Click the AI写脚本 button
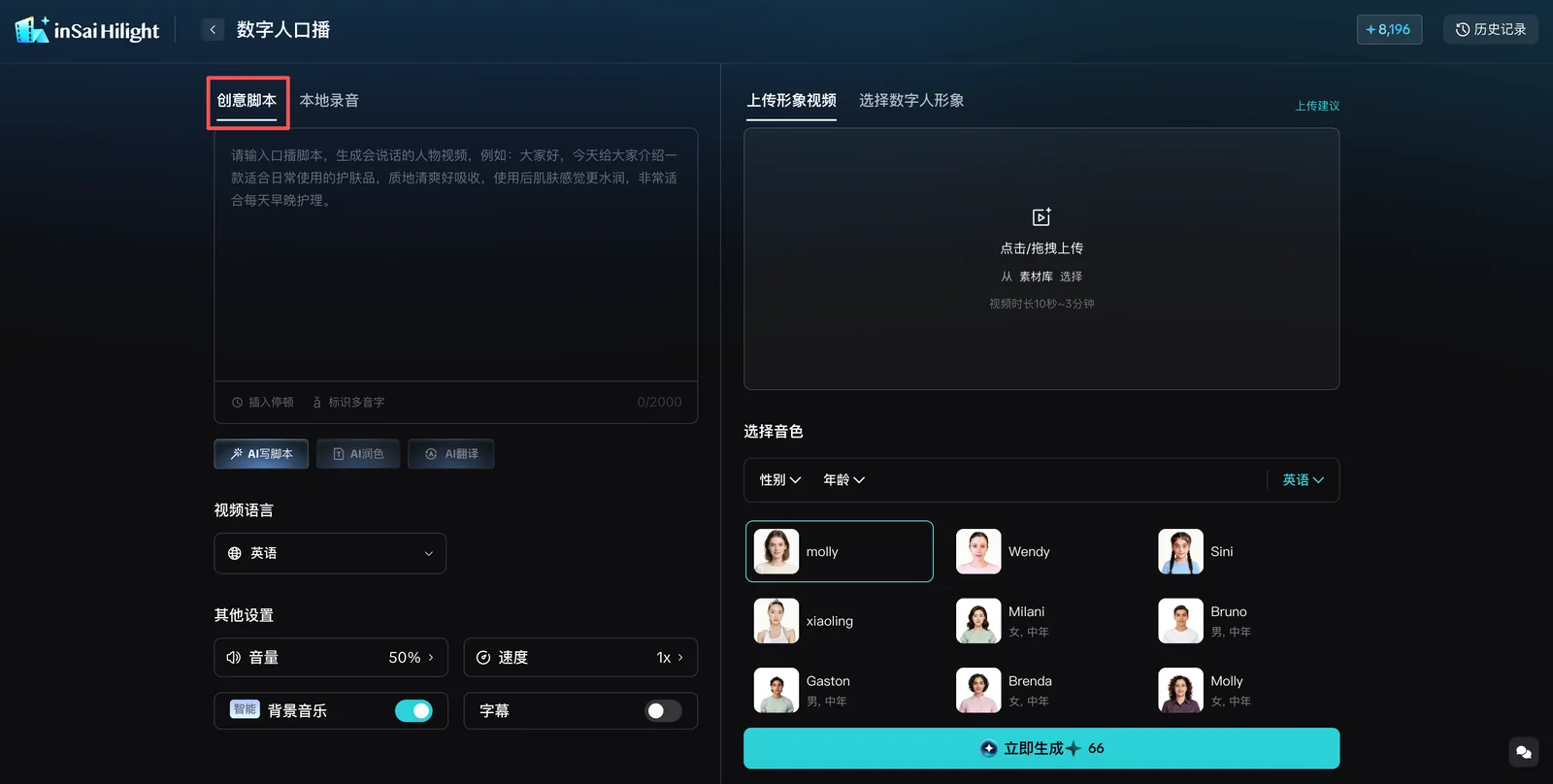The height and width of the screenshot is (784, 1553). pos(261,454)
